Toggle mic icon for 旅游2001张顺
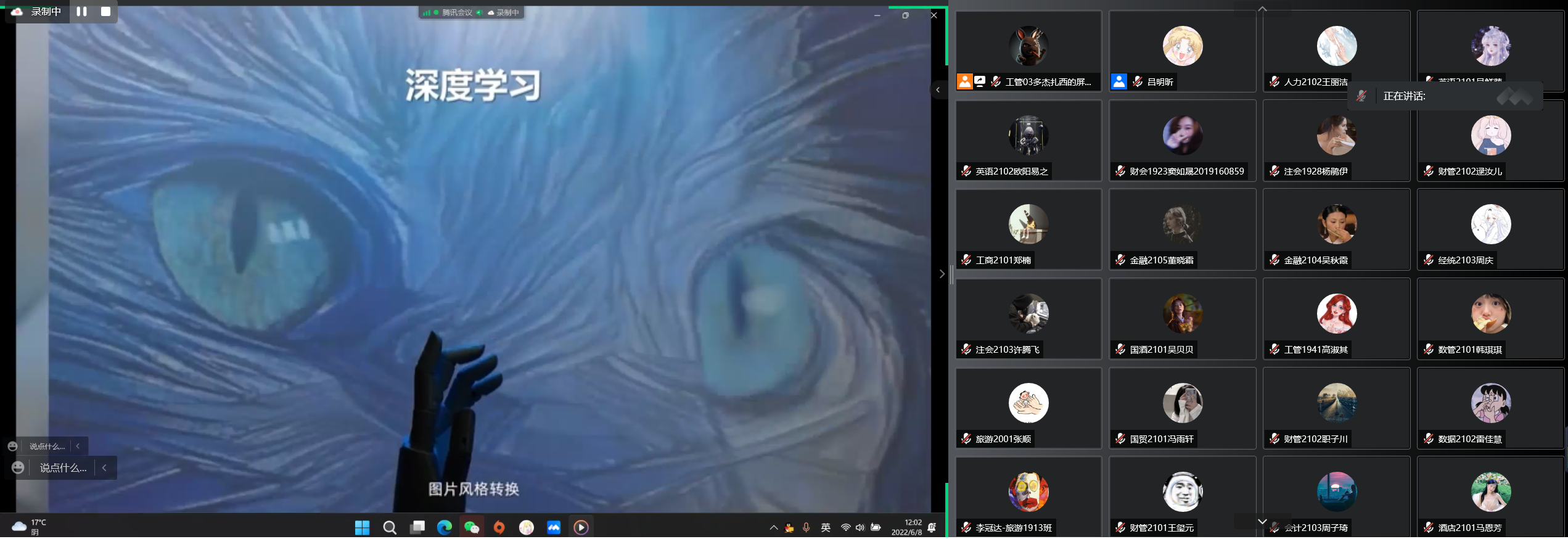Screen dimensions: 1568x539 [x=966, y=440]
